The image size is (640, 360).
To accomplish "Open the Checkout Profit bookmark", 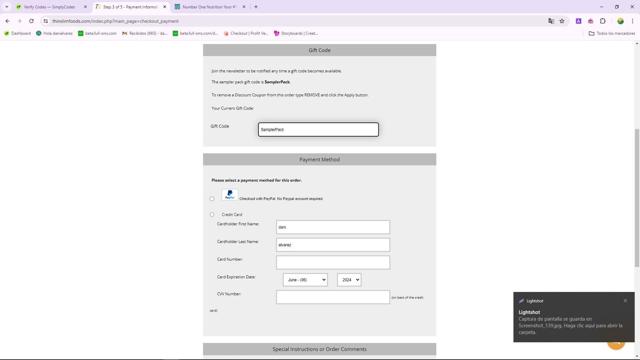I will pyautogui.click(x=246, y=33).
